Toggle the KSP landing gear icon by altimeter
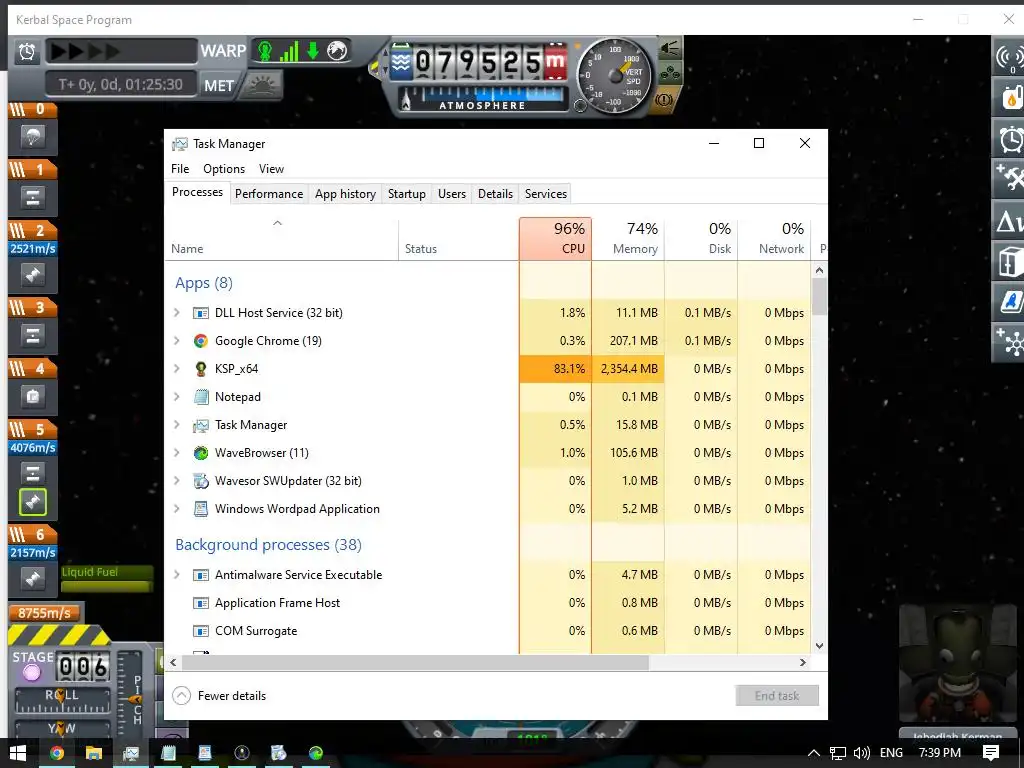 tap(669, 74)
